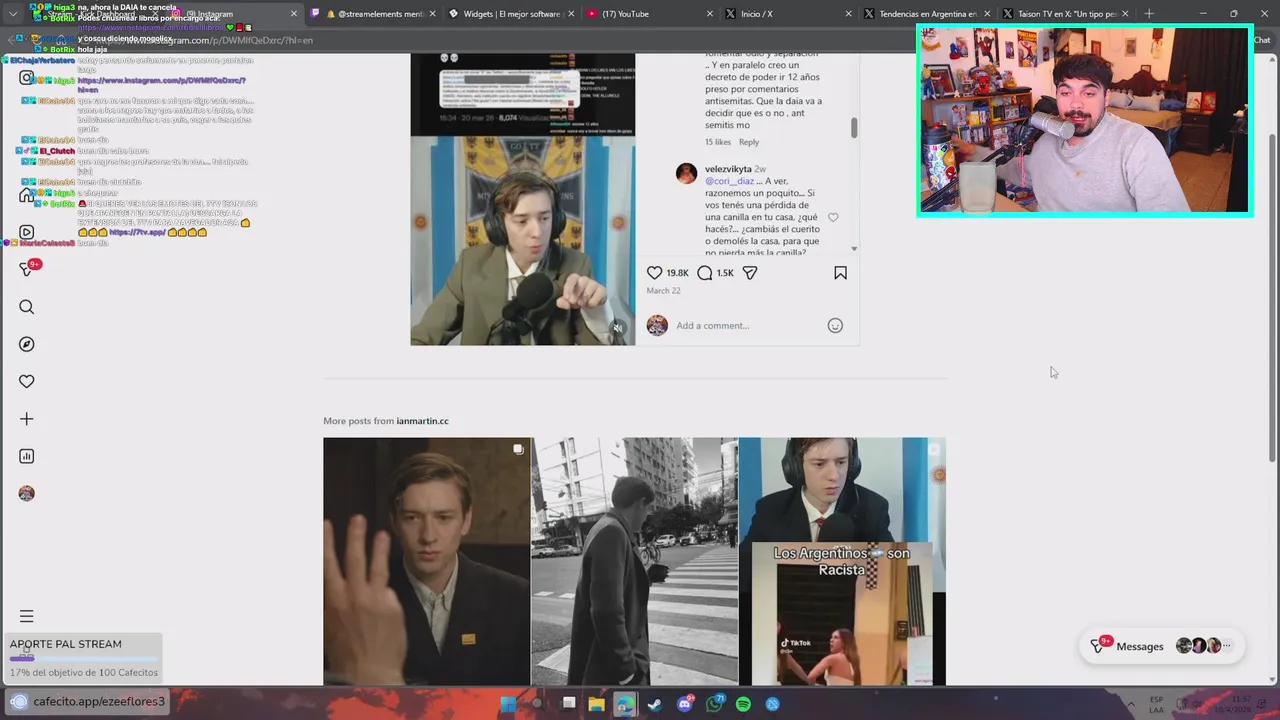Open Notifications heart in left sidebar
1280x720 pixels.
(x=27, y=381)
